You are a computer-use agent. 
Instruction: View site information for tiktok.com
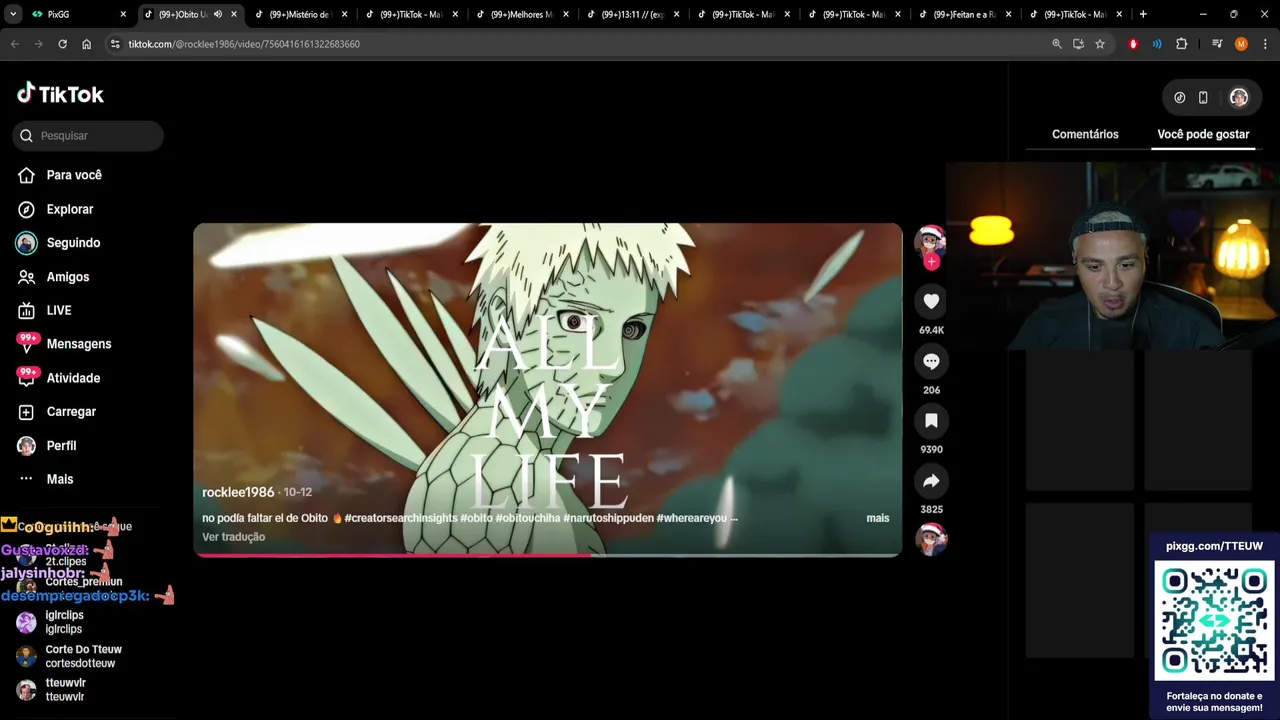pyautogui.click(x=115, y=44)
